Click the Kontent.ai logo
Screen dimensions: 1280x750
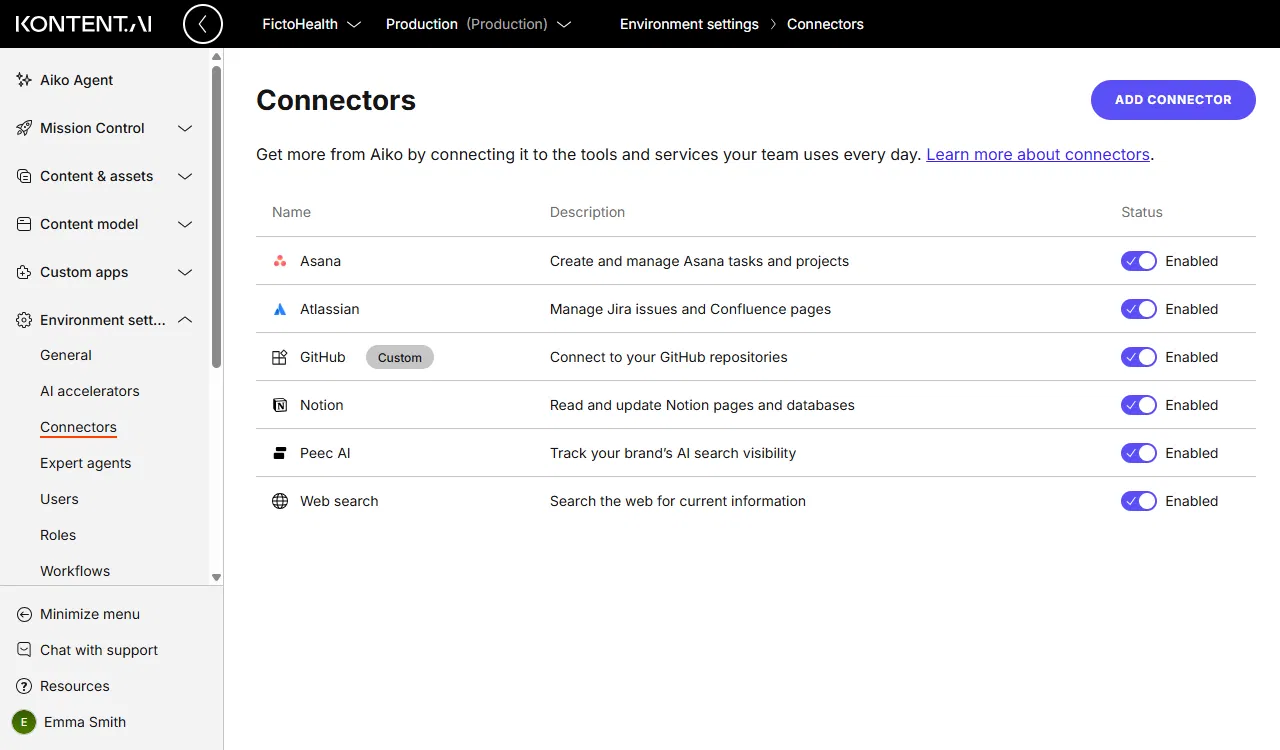[x=84, y=24]
